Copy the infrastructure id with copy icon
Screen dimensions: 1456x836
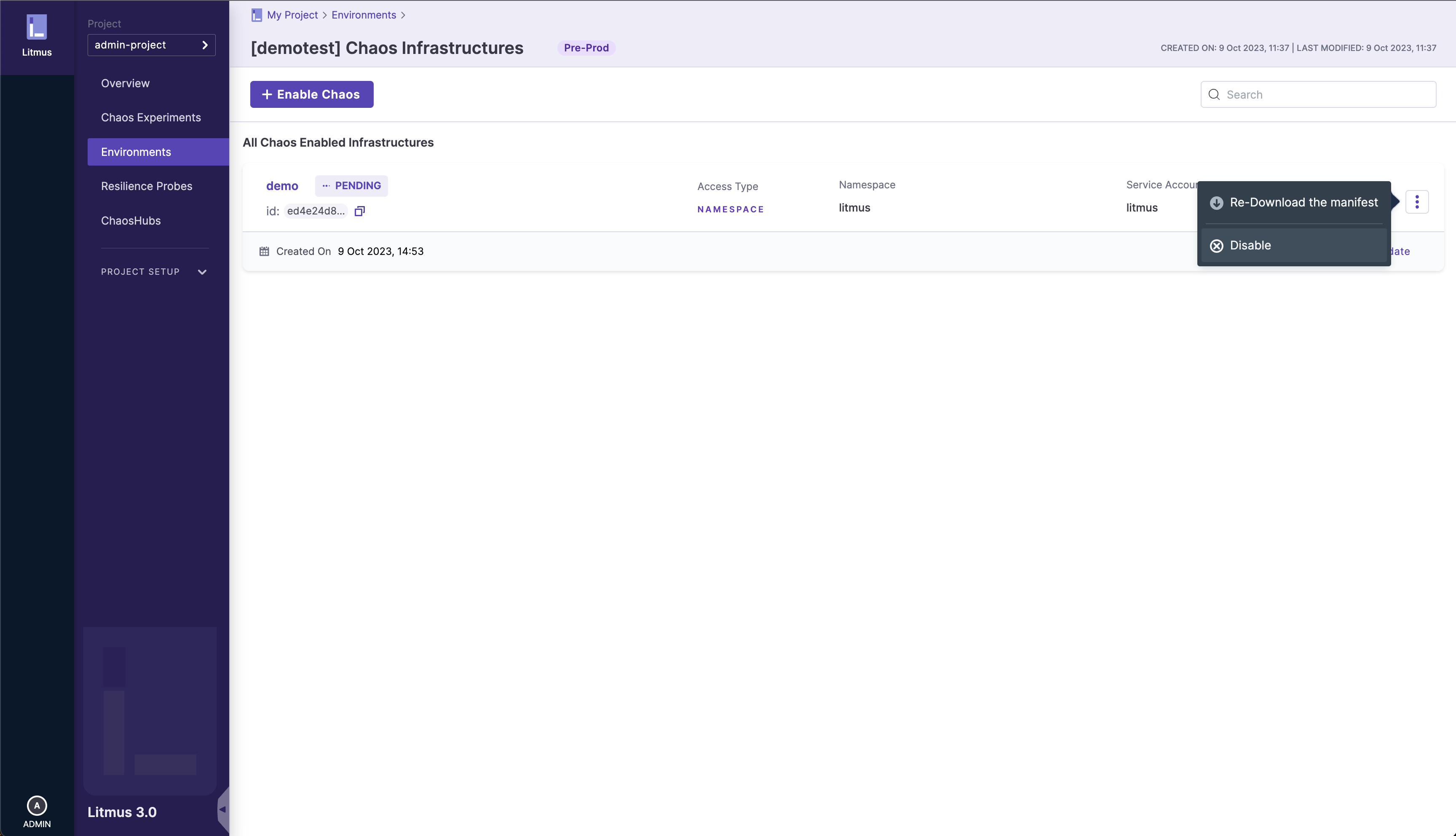[x=359, y=211]
